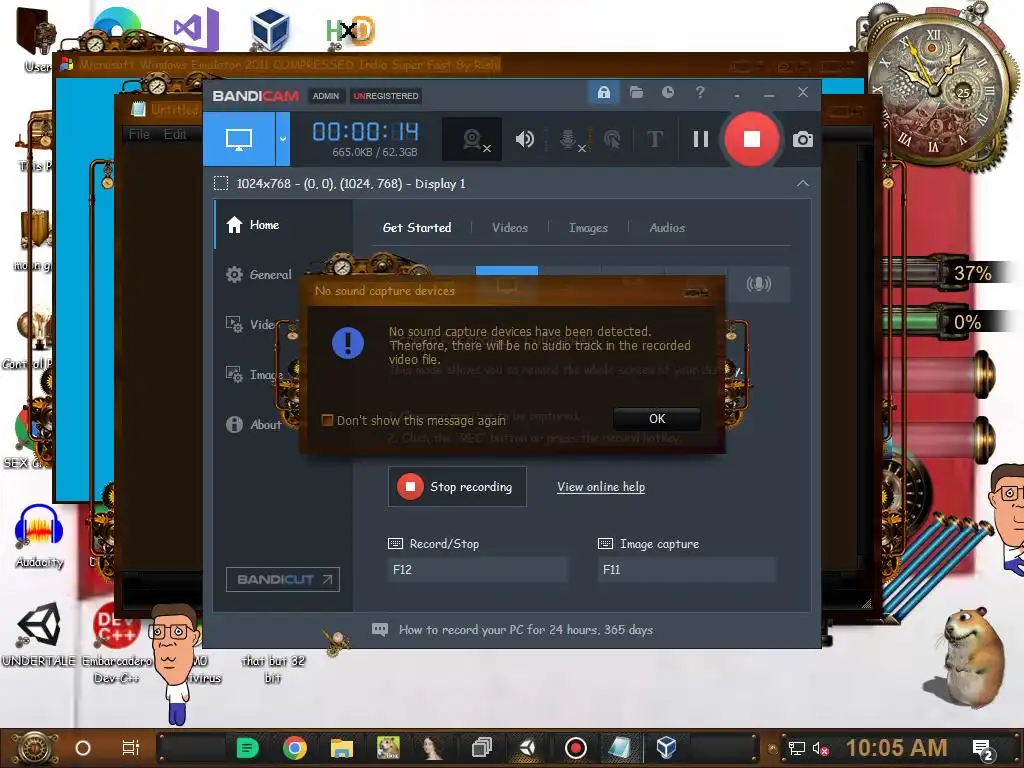This screenshot has width=1024, height=768.
Task: Toggle the speaker sound icon
Action: pyautogui.click(x=524, y=139)
